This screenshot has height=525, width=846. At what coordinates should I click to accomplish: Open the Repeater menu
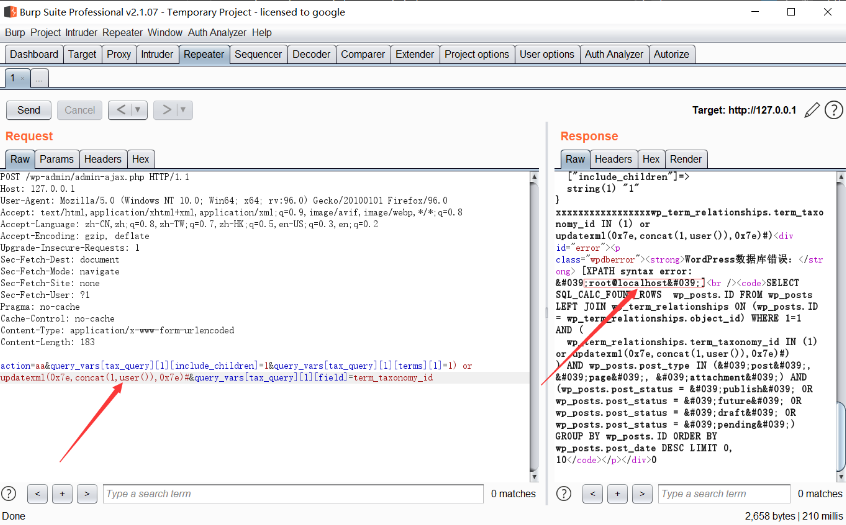(122, 32)
